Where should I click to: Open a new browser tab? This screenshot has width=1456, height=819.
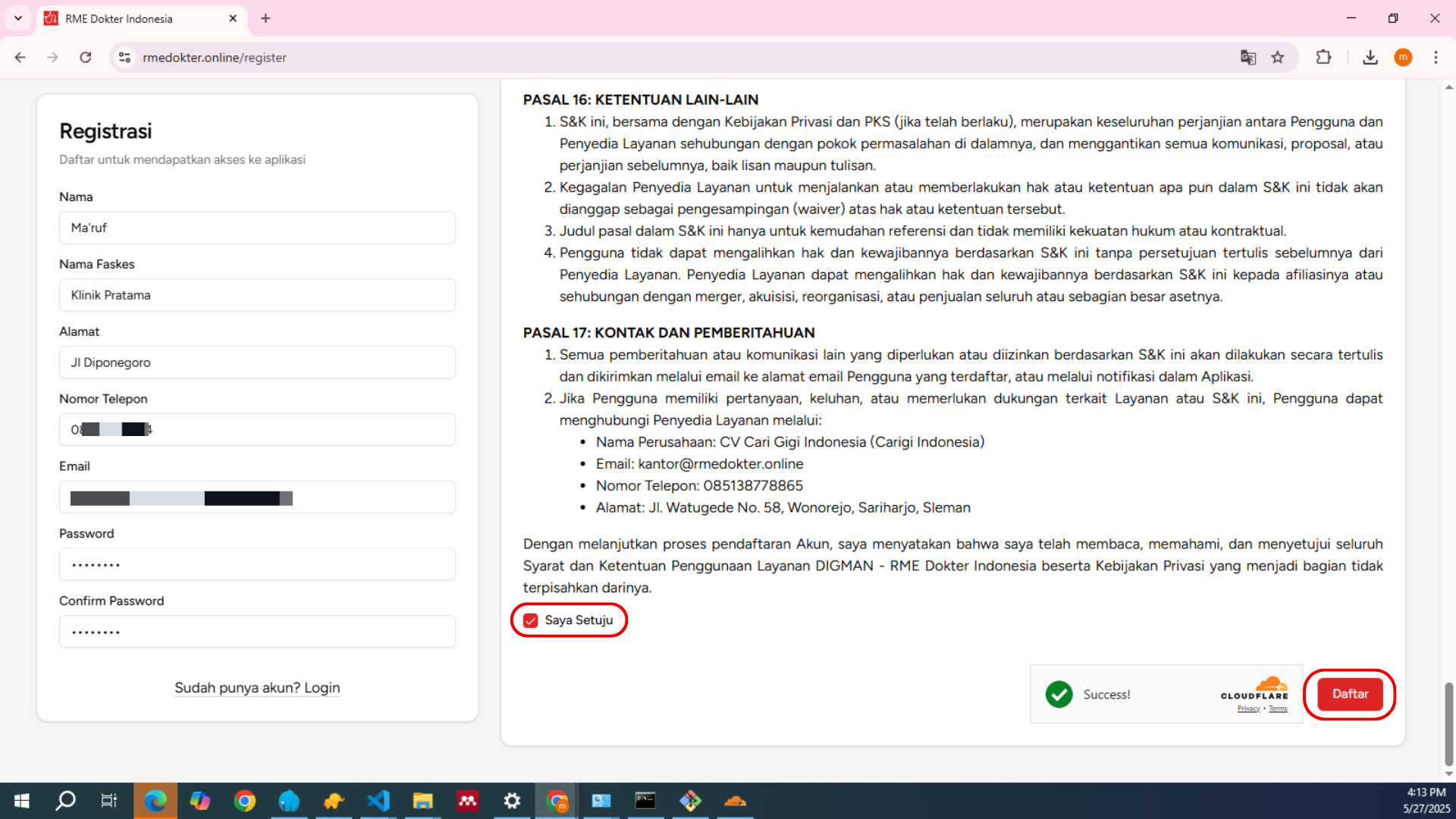(265, 18)
